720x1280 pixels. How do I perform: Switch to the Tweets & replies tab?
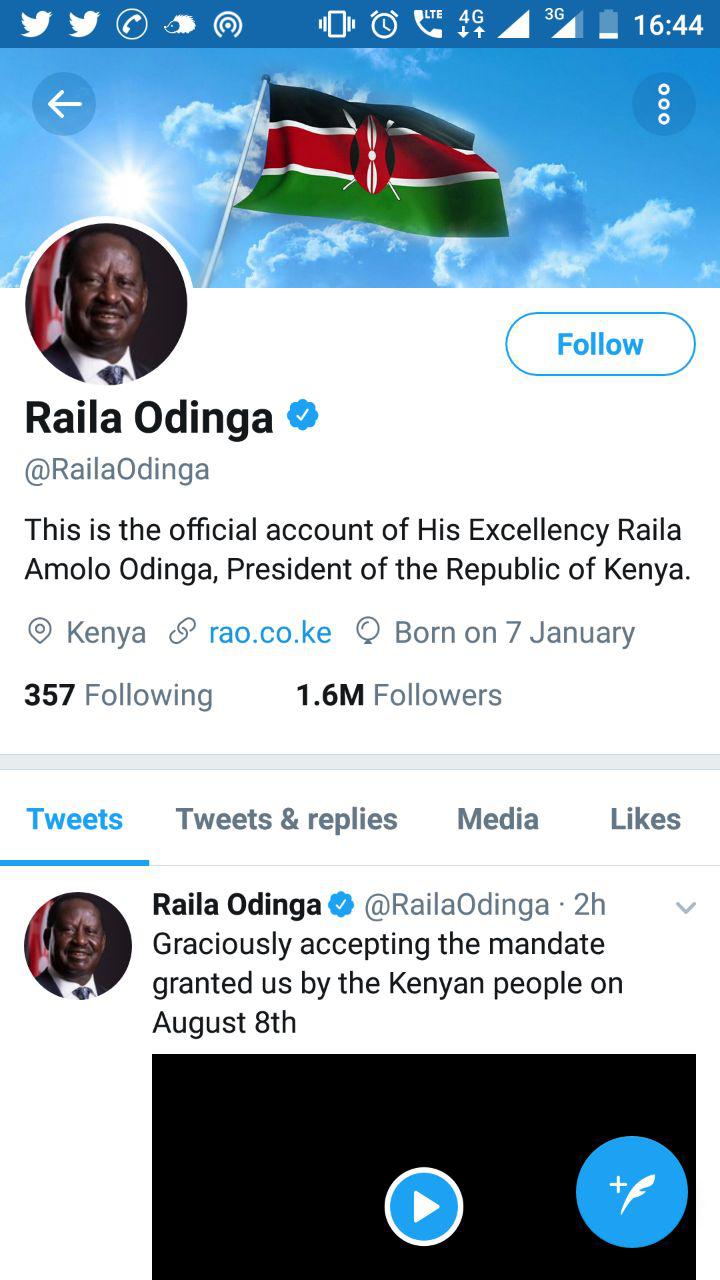click(x=287, y=819)
